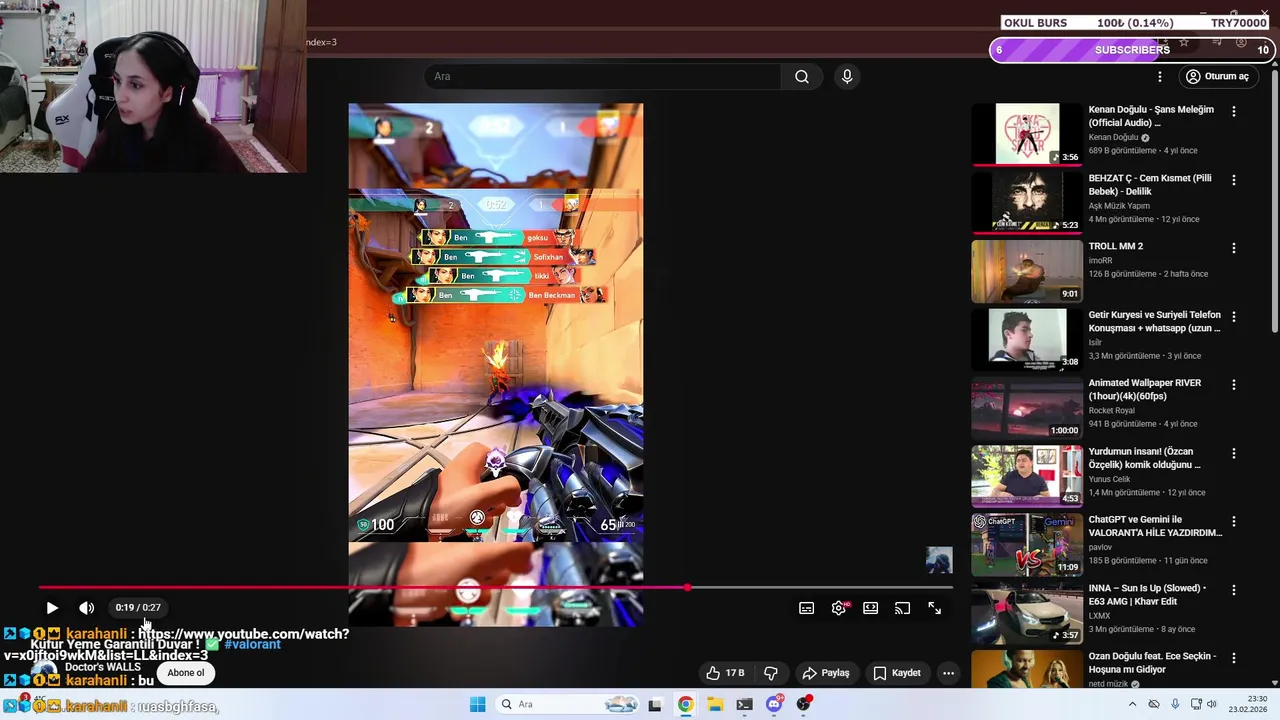Click the Windows taskbar search box
Viewport: 1280px width, 720px height.
pos(569,705)
